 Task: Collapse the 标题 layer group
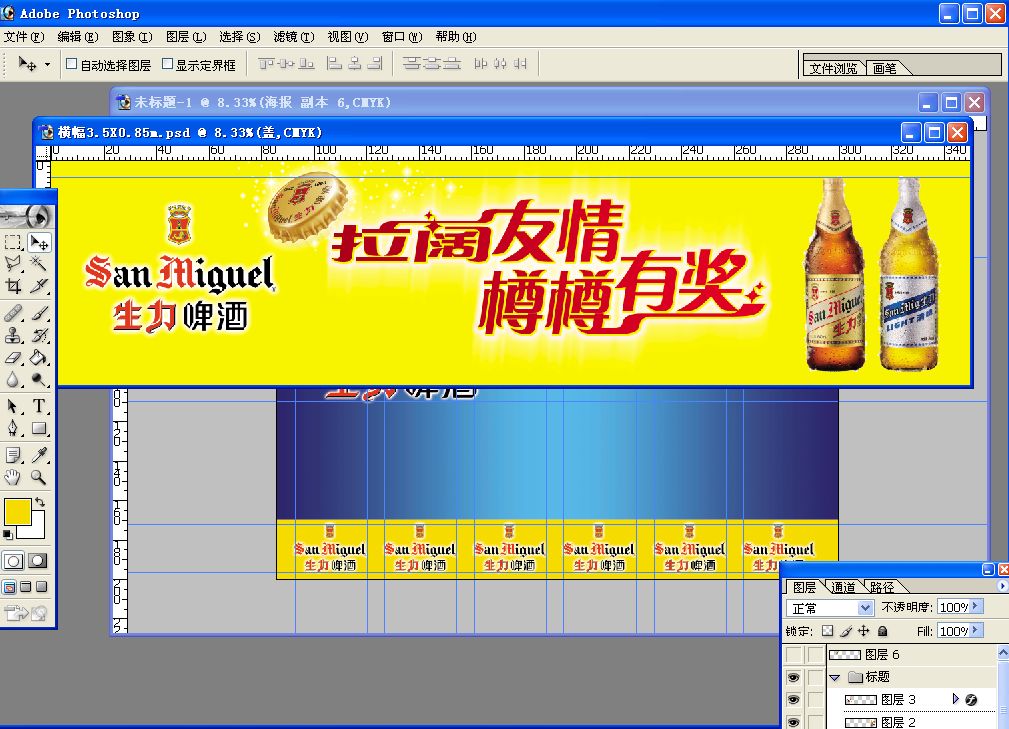tap(834, 677)
